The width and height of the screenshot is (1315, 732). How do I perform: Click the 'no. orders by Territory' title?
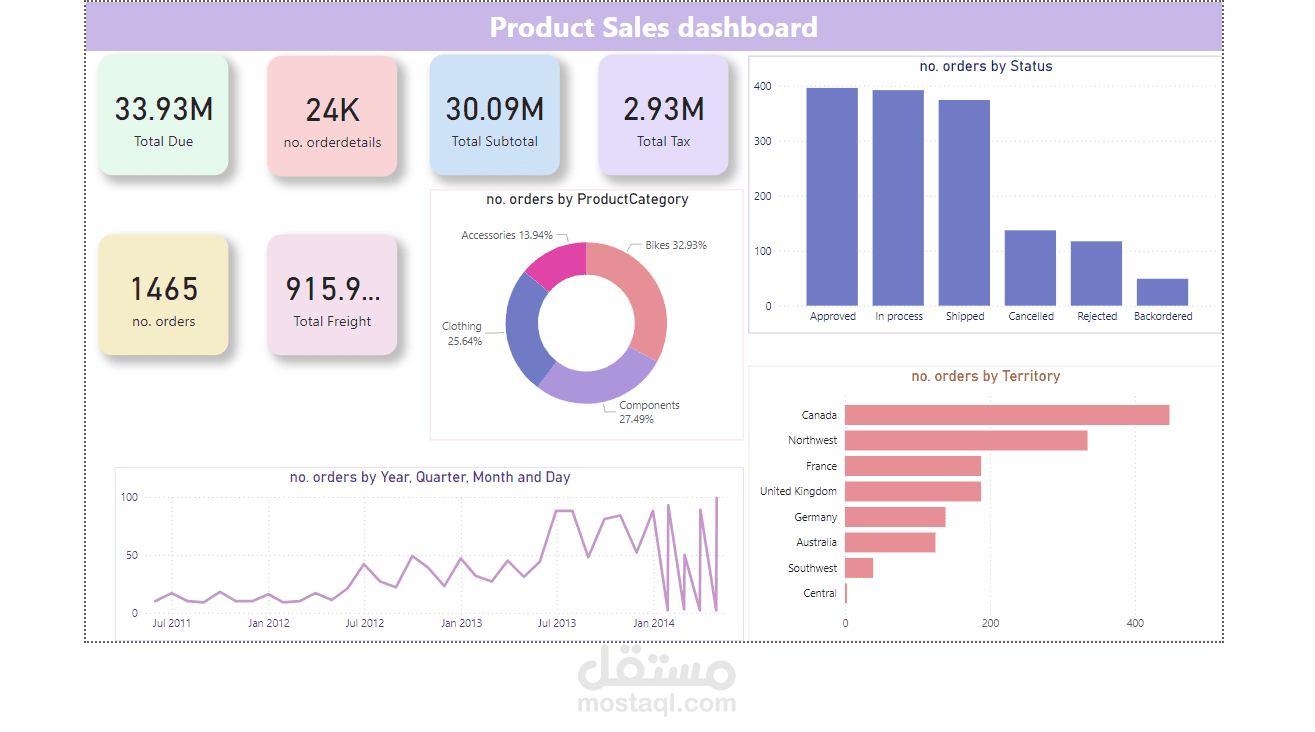(986, 376)
